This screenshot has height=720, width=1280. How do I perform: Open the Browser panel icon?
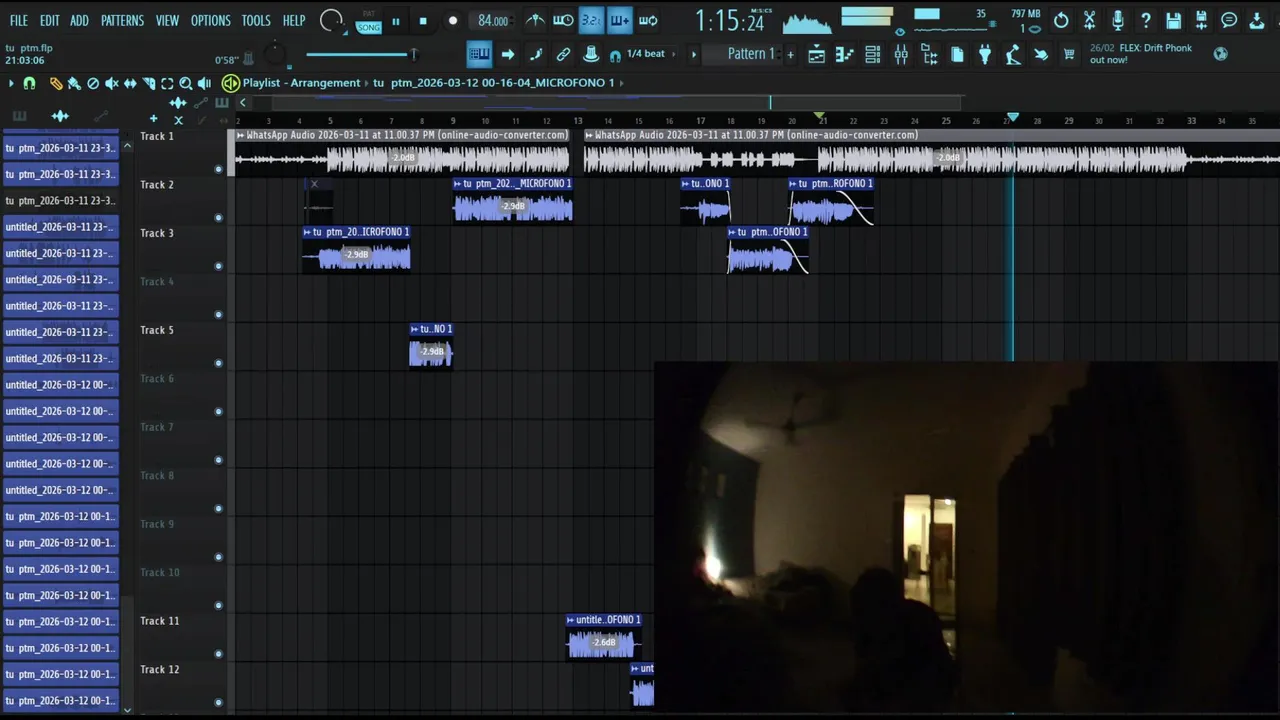click(929, 55)
